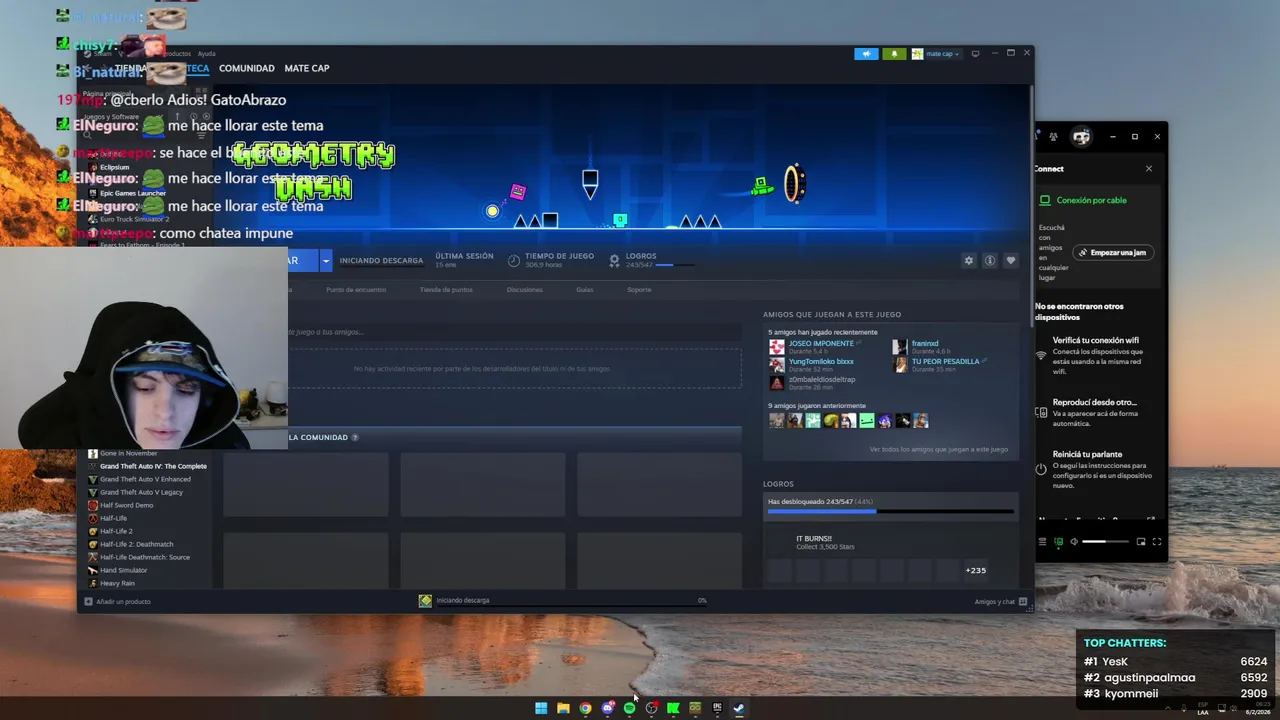1280x720 pixels.
Task: Click the achievements unlocked progress bar 243/547
Action: point(890,511)
